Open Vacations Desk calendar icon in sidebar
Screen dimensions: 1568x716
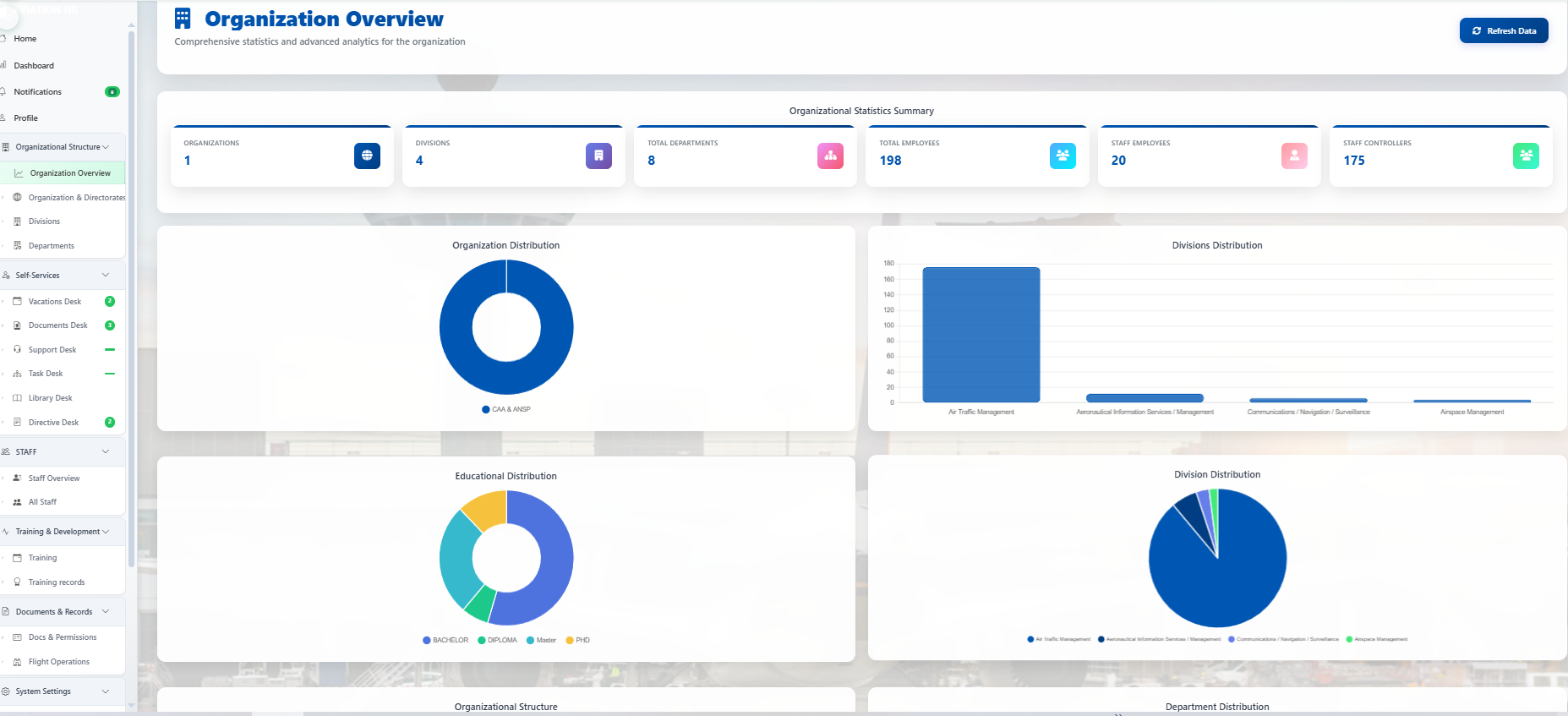pyautogui.click(x=17, y=302)
